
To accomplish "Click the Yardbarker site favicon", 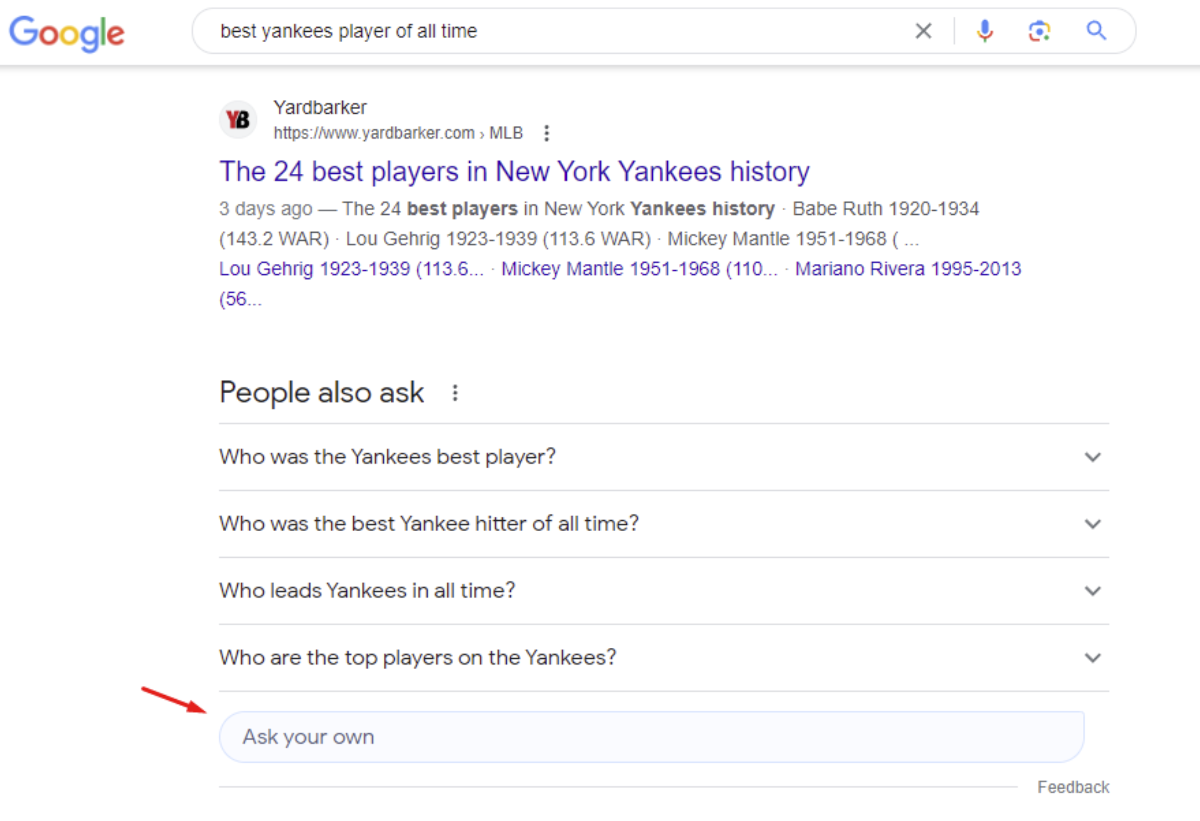I will pos(238,119).
